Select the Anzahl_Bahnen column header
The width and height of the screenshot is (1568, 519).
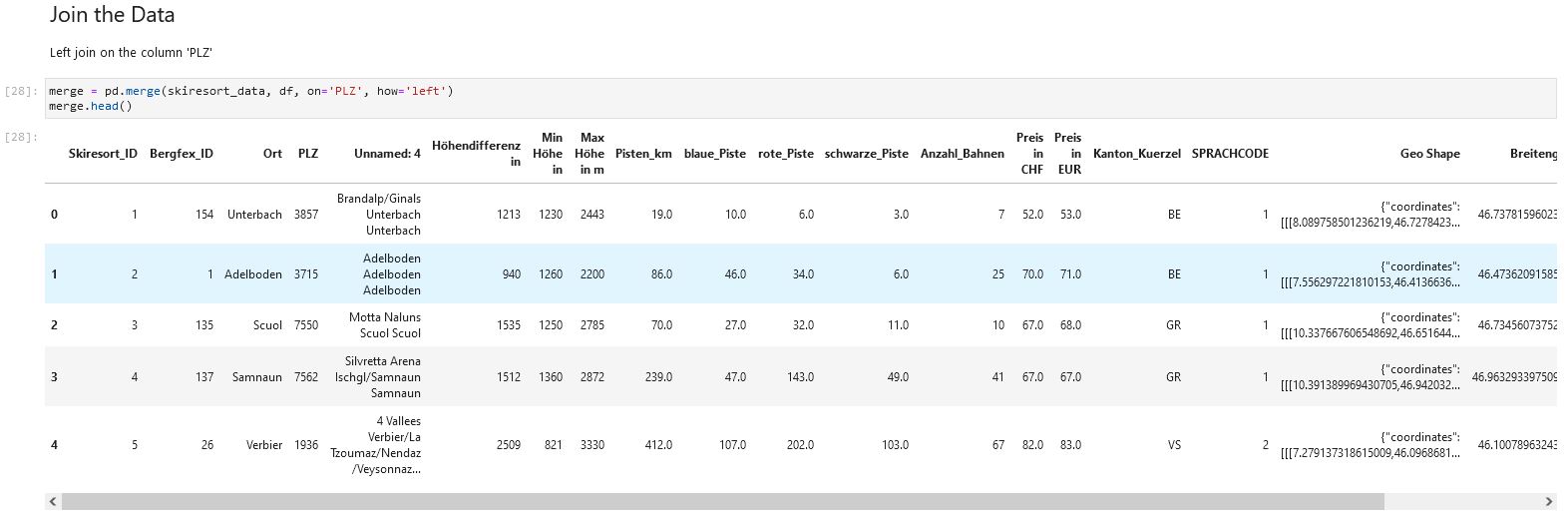962,154
